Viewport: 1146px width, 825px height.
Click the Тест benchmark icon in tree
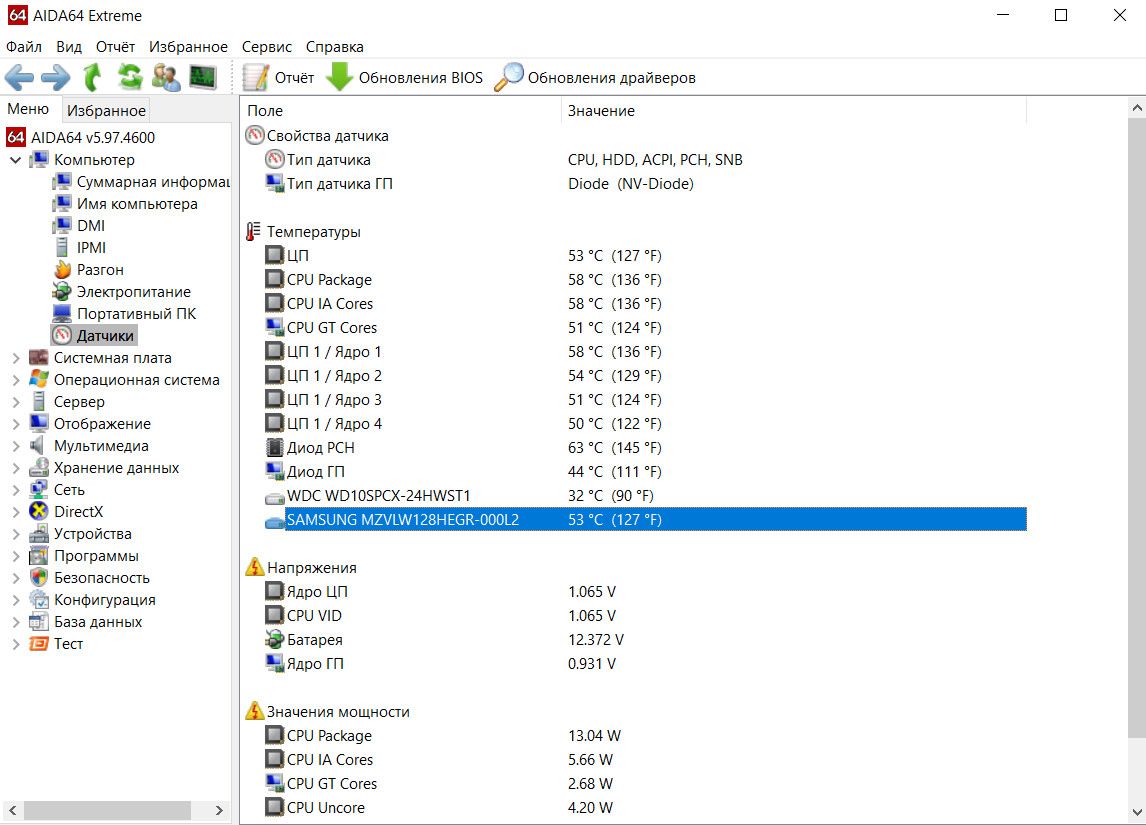[38, 644]
